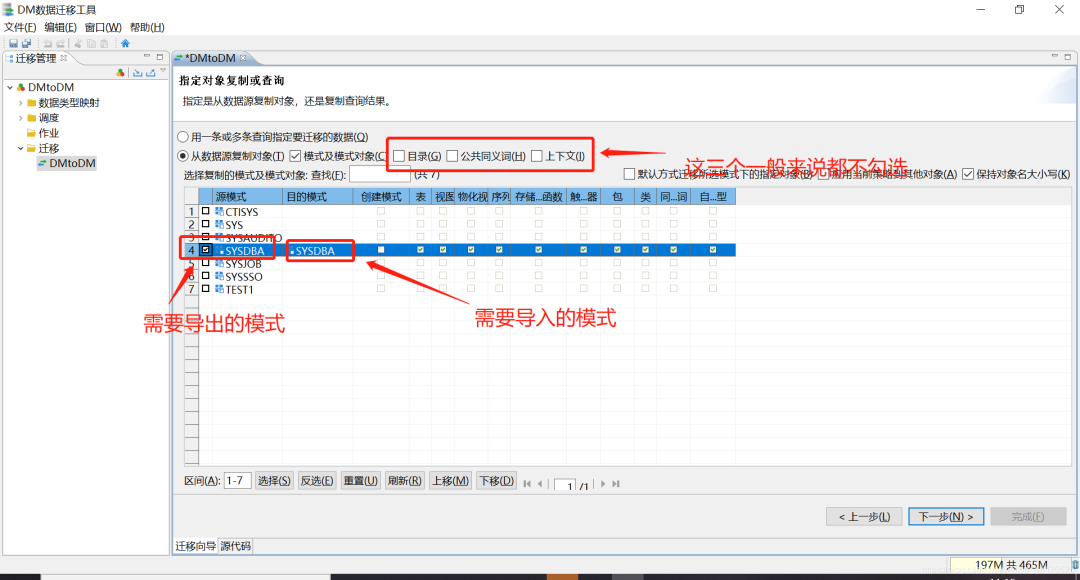This screenshot has height=580, width=1080.
Task: Collapse the DMtoDM root tree node
Action: coord(10,87)
